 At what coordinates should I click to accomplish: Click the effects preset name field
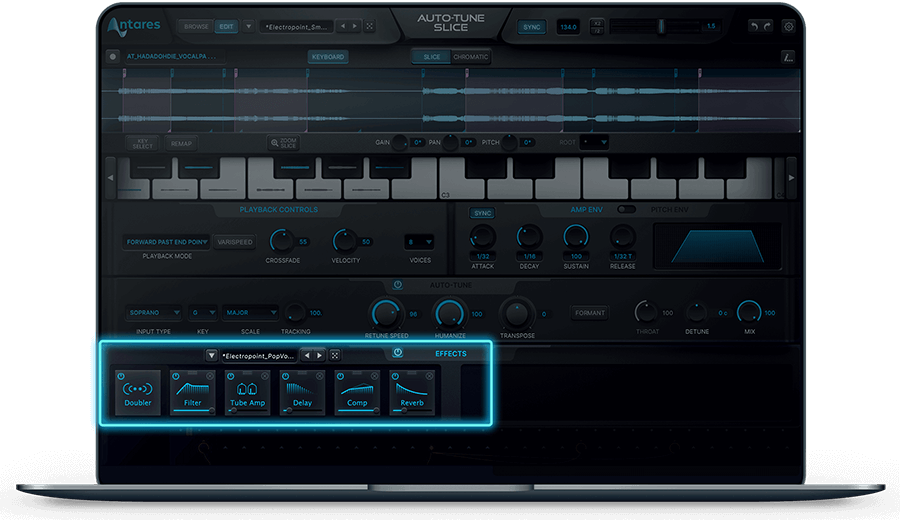[259, 356]
